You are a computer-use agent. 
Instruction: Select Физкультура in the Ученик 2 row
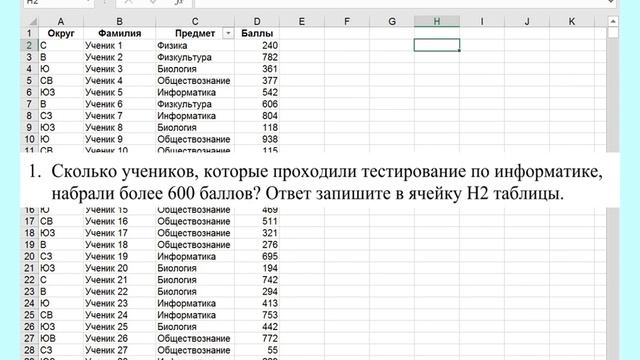pos(195,57)
